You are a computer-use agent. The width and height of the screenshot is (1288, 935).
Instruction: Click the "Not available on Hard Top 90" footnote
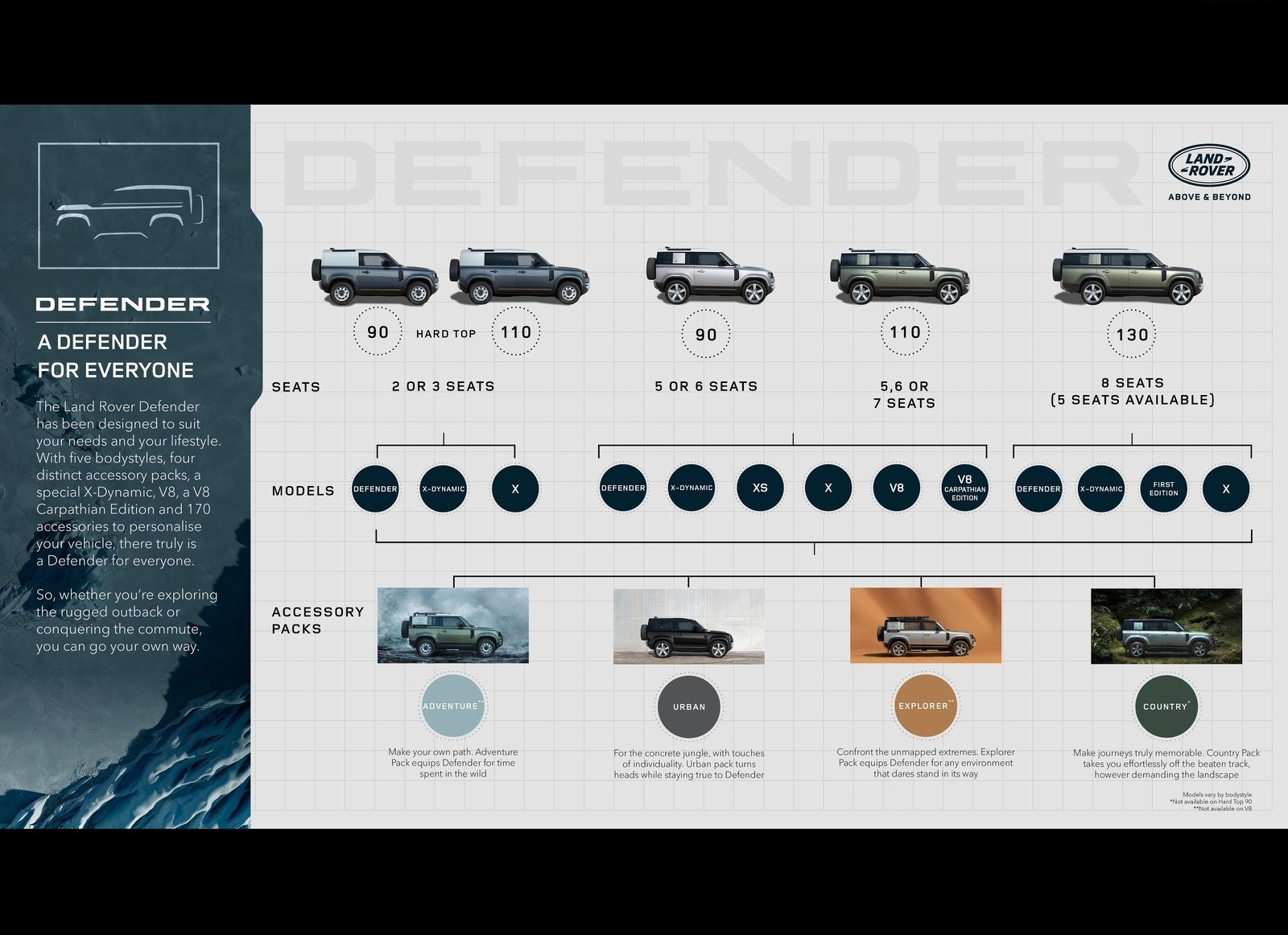pyautogui.click(x=1211, y=801)
